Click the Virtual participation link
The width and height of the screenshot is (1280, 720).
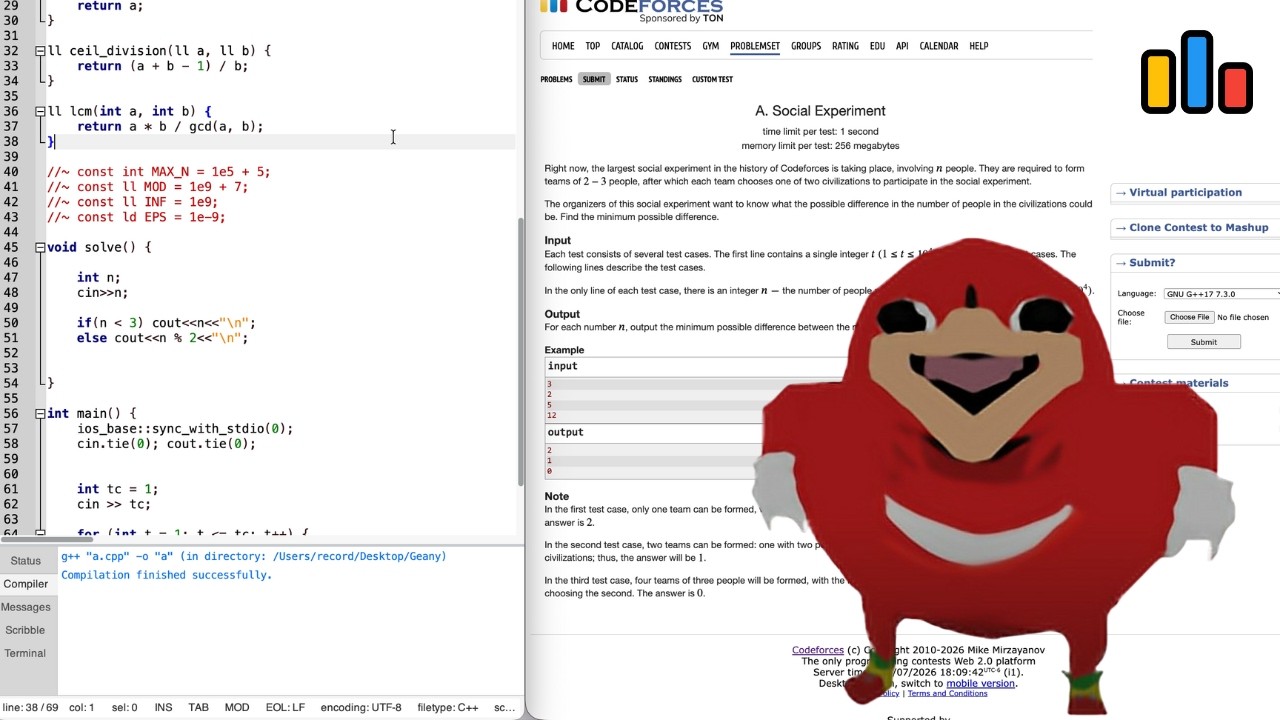[x=1185, y=193]
